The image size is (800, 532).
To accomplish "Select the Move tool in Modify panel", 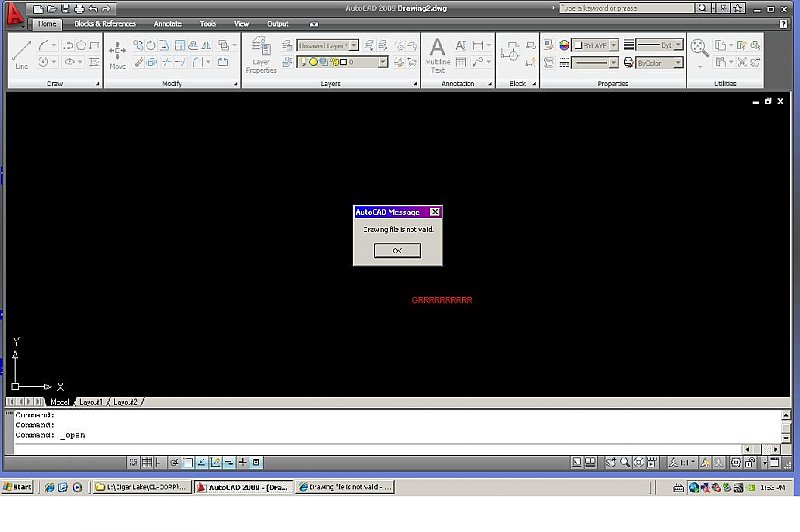I will coord(117,55).
